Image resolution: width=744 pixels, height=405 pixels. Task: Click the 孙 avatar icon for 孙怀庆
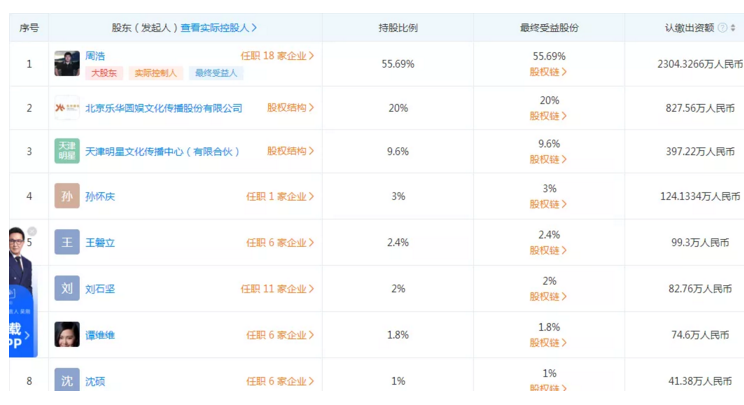tap(67, 196)
